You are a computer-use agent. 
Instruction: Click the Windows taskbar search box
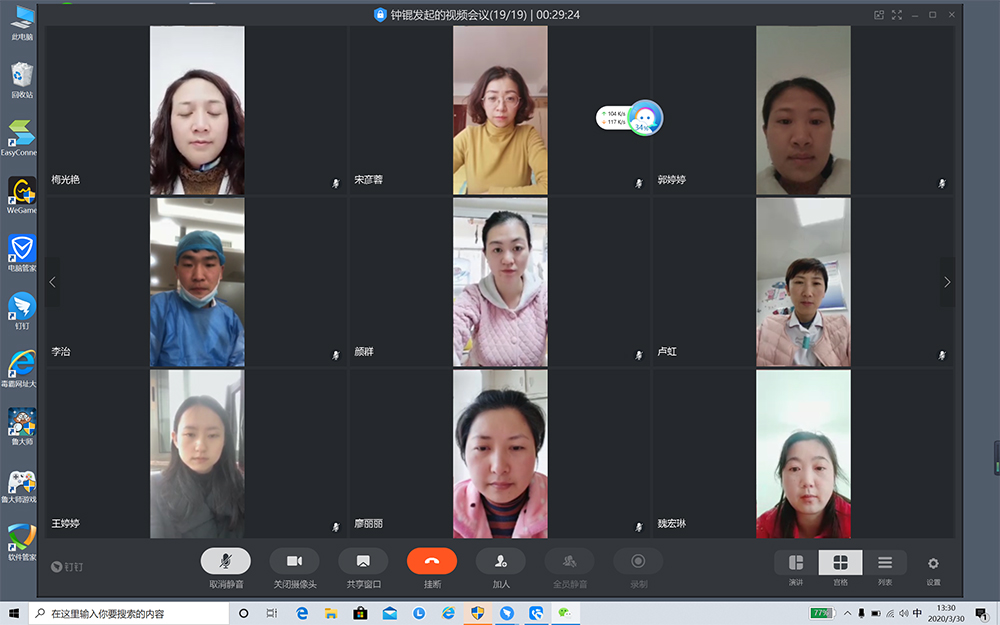tap(130, 613)
